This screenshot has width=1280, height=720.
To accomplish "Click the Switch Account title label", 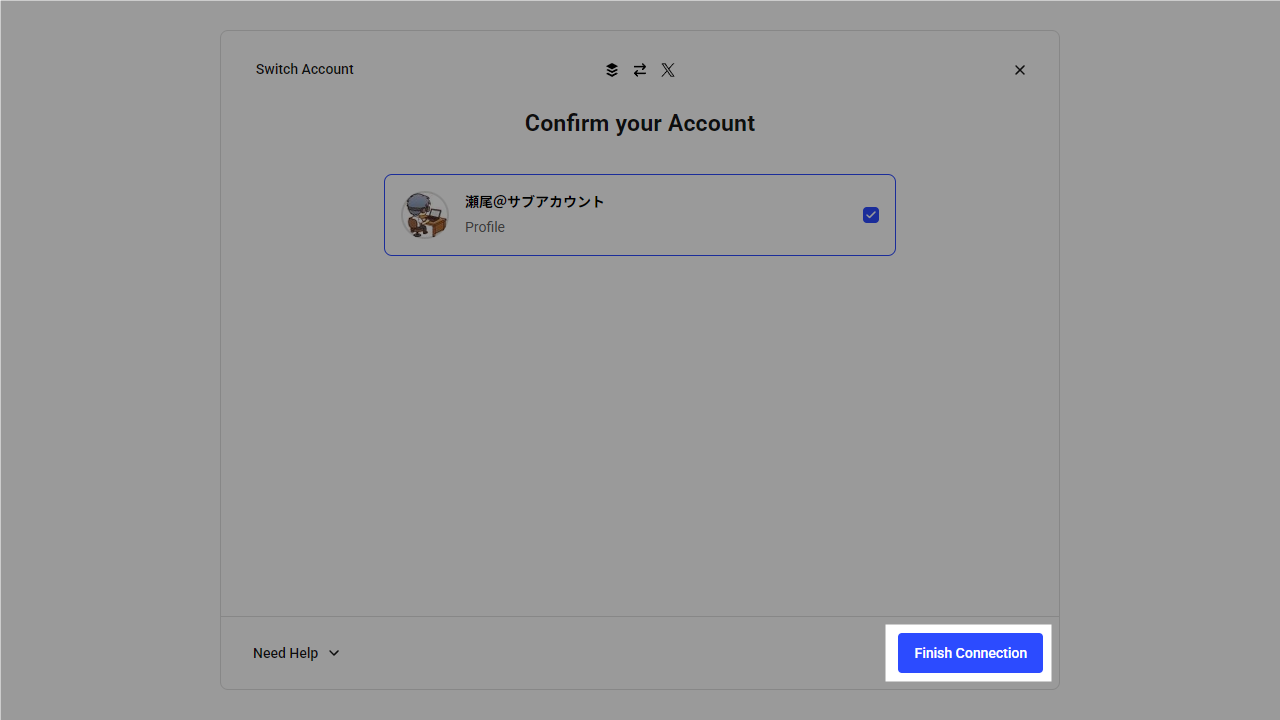I will click(x=305, y=69).
